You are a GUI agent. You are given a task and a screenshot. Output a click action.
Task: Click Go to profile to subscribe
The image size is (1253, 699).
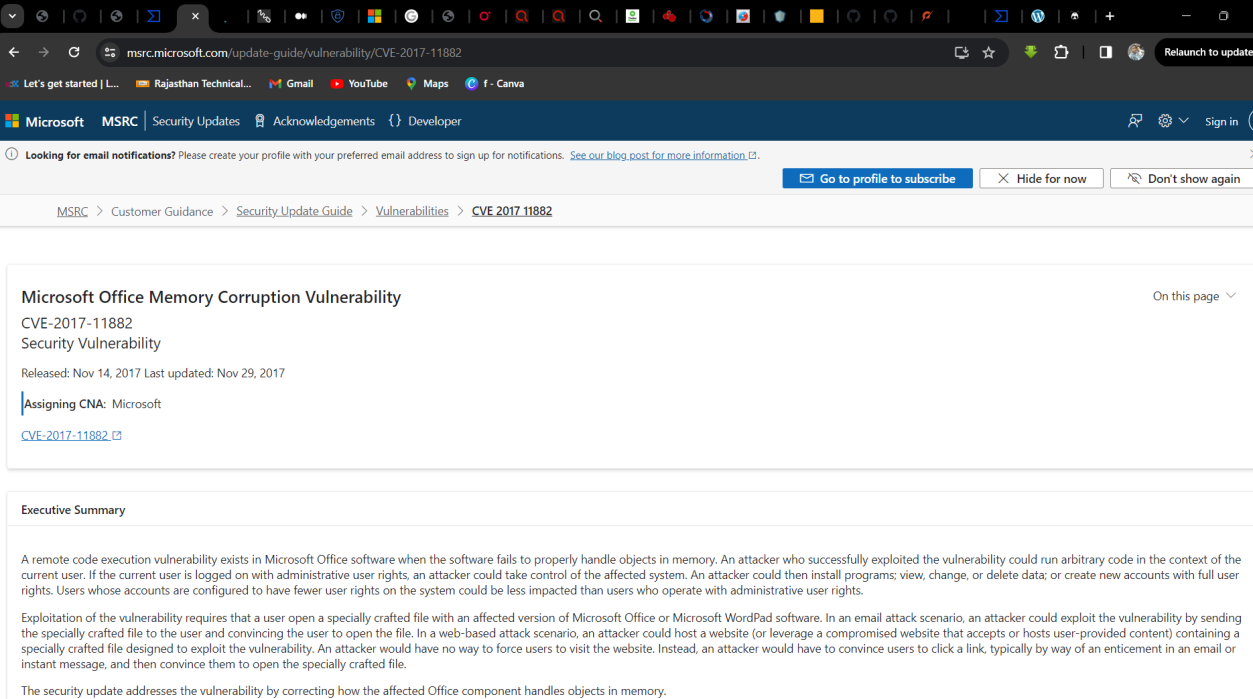[877, 178]
